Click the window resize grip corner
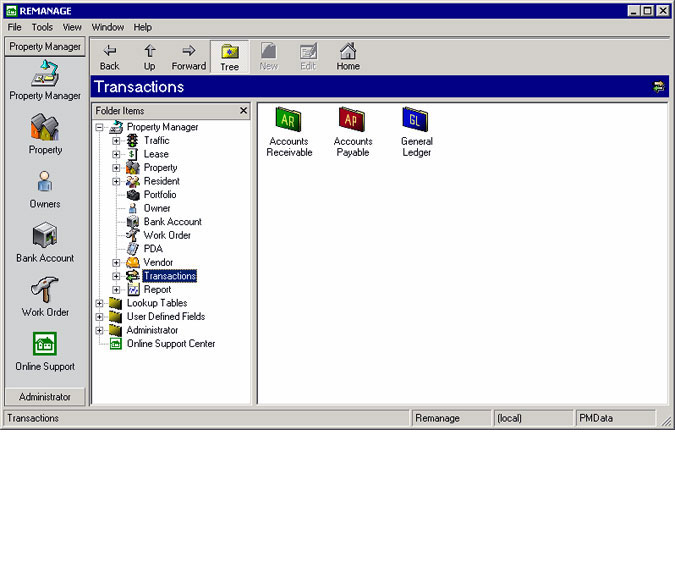The image size is (675, 576). (x=666, y=422)
